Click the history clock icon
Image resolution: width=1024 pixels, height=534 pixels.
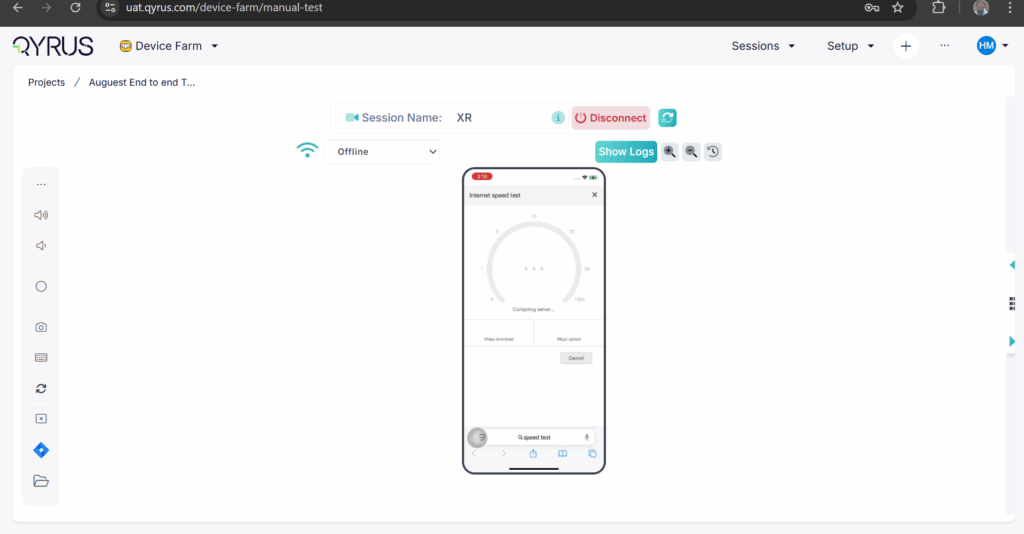coord(713,152)
